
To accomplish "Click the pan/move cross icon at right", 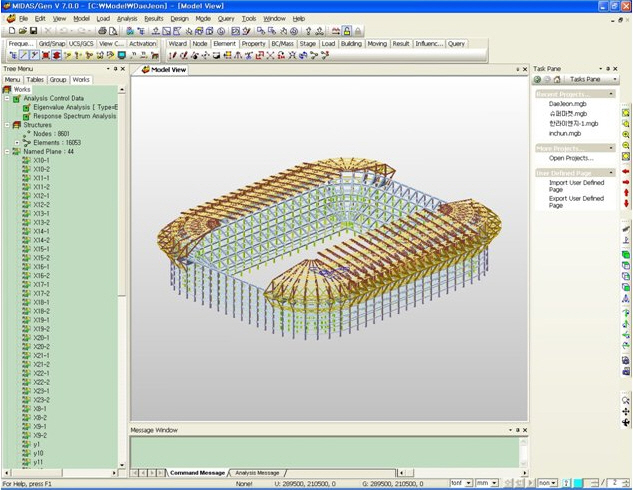I will click(626, 411).
